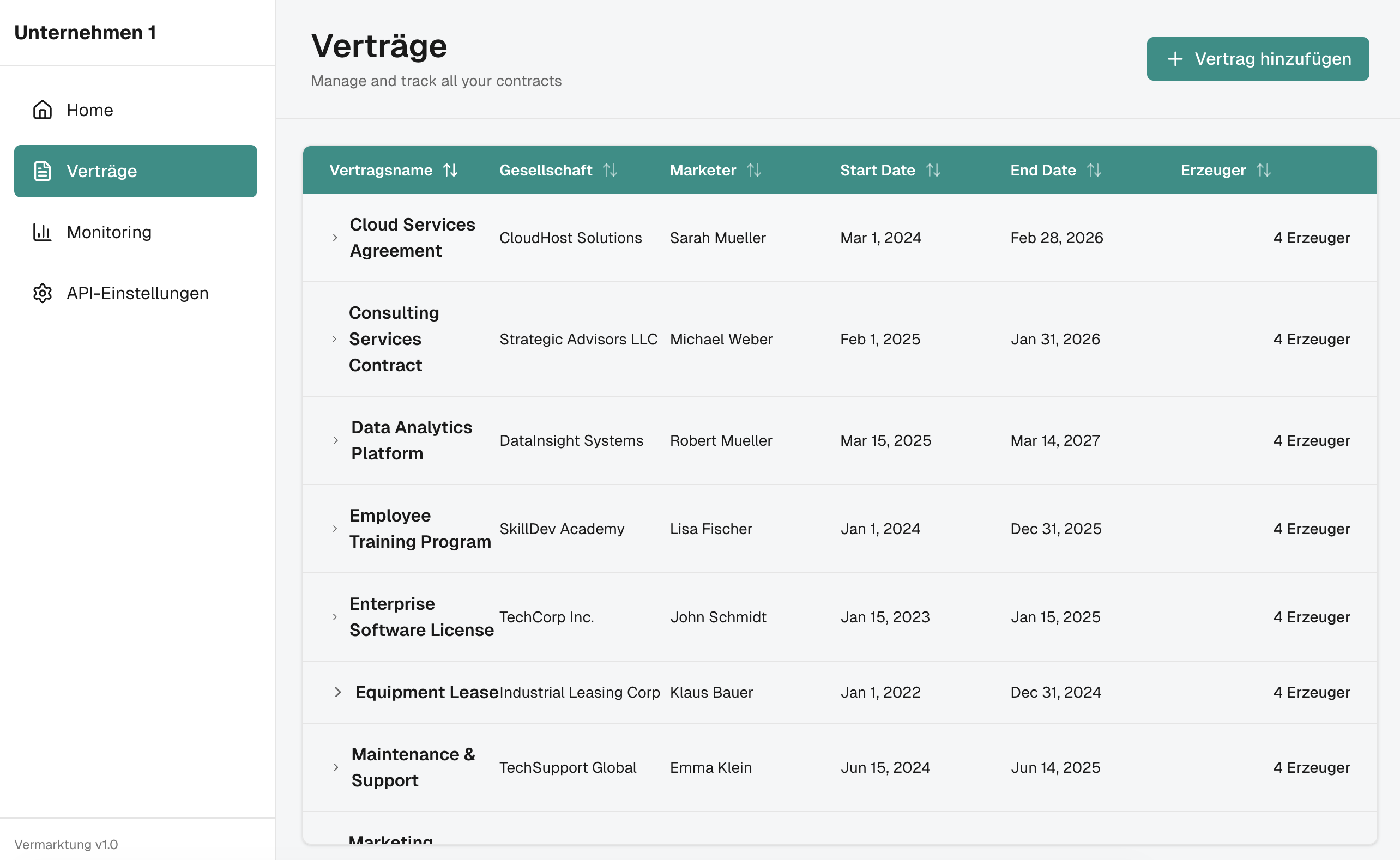Click the plus icon on Vertrag hinzufügen
This screenshot has width=1400, height=860.
click(x=1176, y=58)
